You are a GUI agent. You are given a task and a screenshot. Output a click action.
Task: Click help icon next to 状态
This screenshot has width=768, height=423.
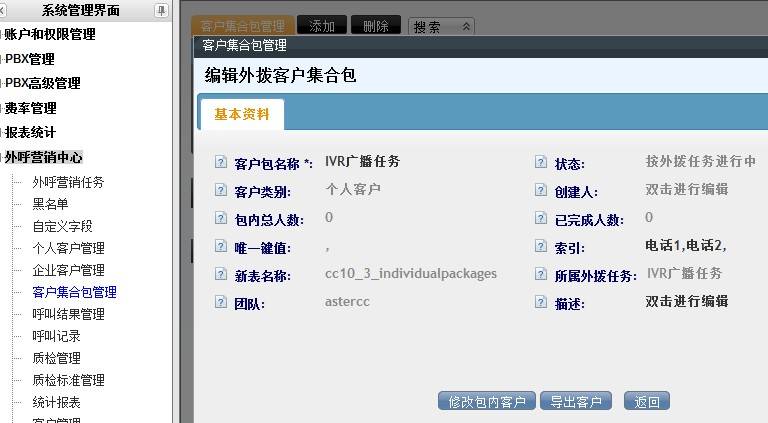tap(541, 162)
